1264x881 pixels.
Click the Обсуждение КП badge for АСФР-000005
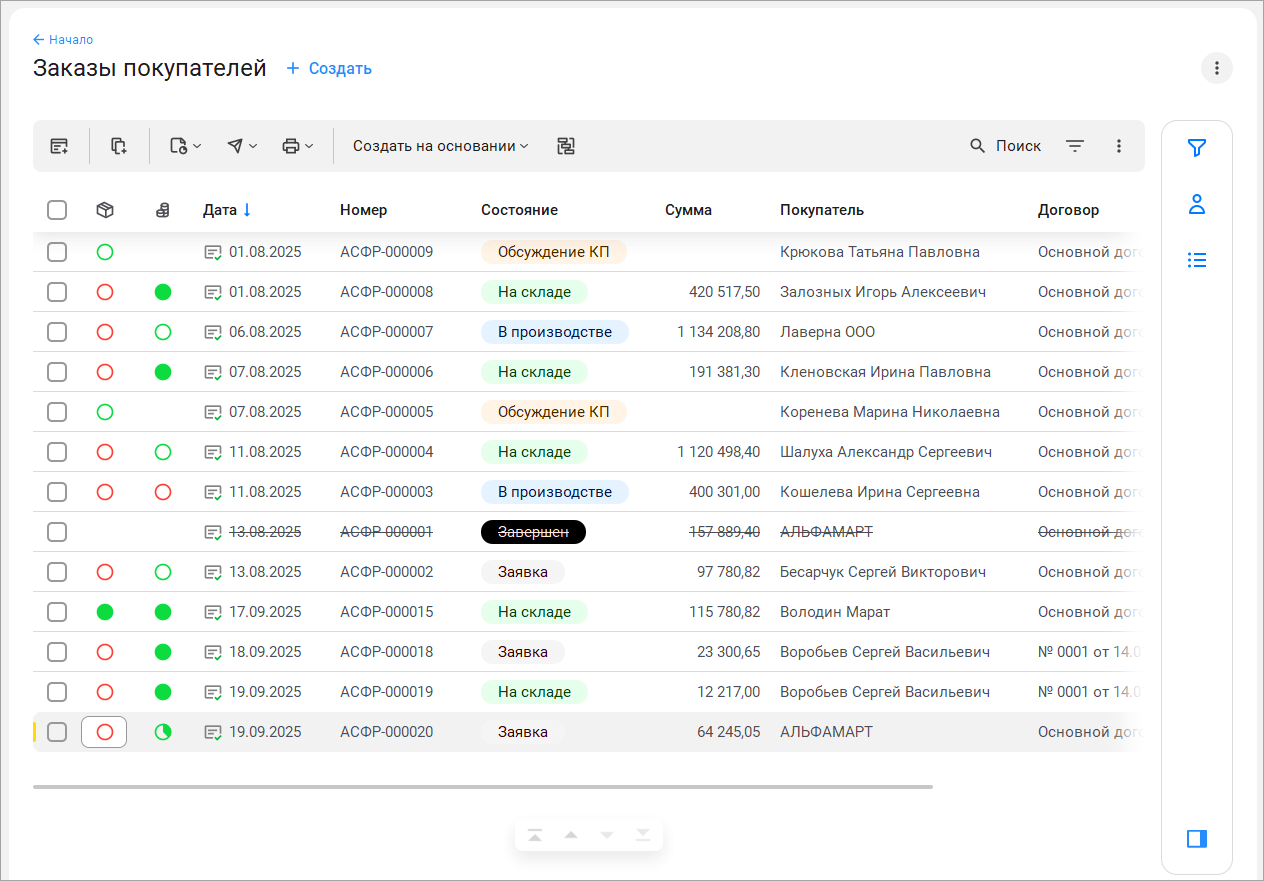(553, 412)
